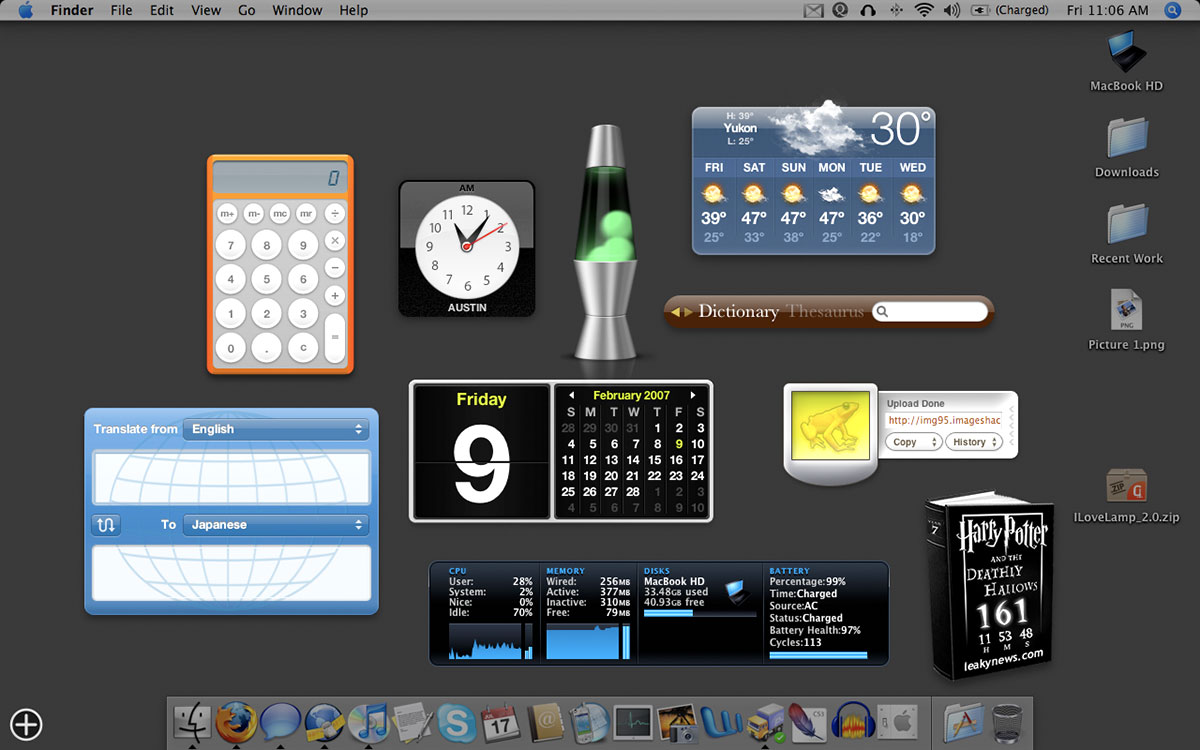Viewport: 1200px width, 750px height.
Task: Open the Trash in the Dock
Action: tap(1008, 722)
